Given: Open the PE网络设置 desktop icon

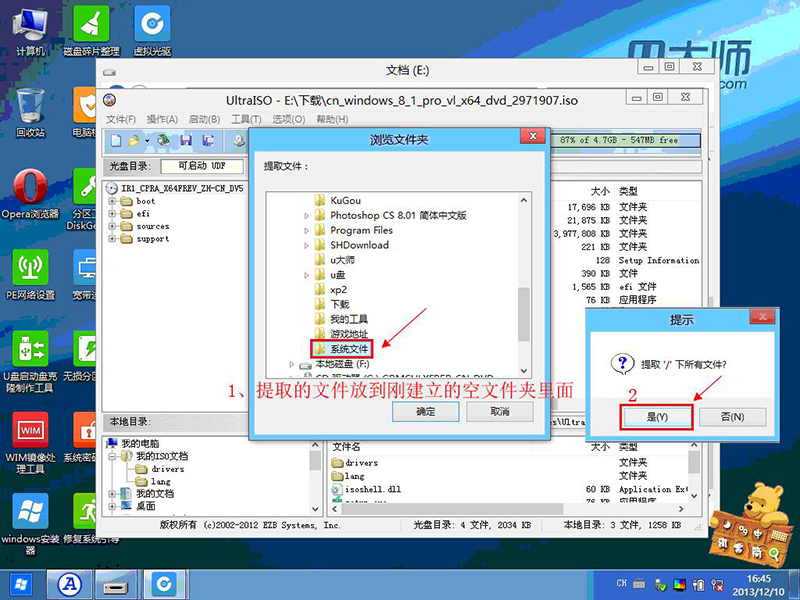Looking at the screenshot, I should [31, 275].
